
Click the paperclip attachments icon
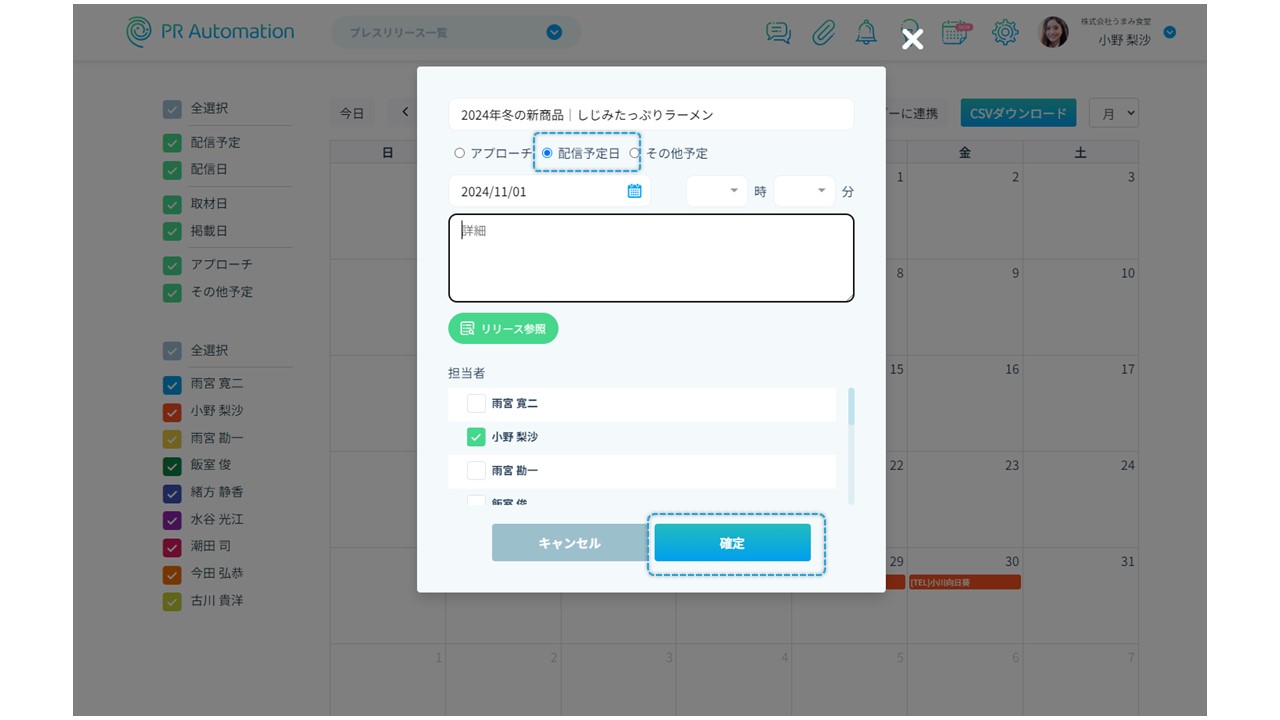[823, 32]
